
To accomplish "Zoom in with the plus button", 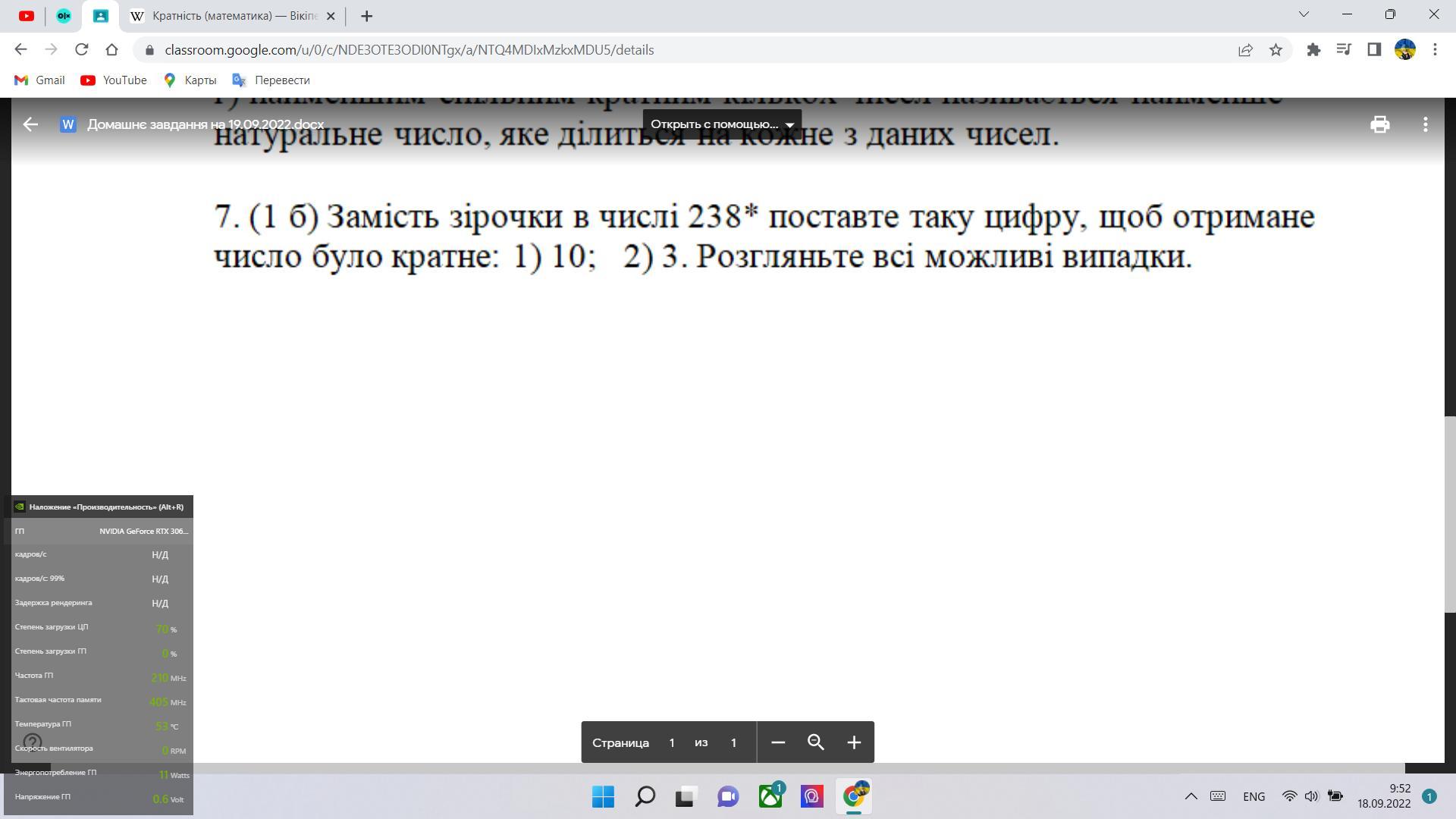I will pyautogui.click(x=854, y=742).
